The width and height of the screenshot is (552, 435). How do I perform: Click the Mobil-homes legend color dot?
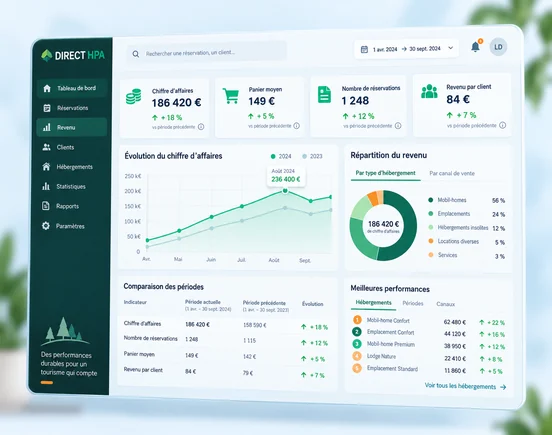tap(431, 200)
